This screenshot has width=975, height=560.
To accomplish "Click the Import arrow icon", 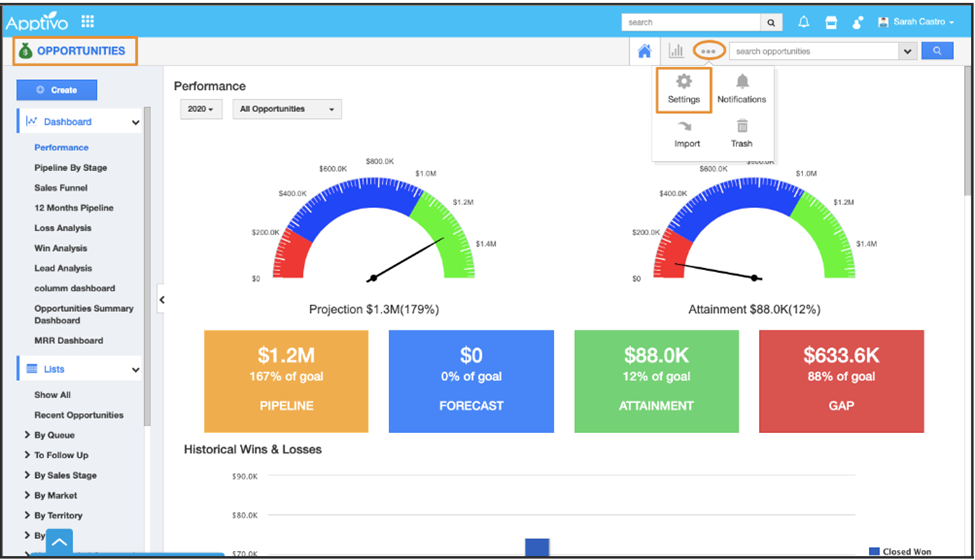I will (686, 127).
